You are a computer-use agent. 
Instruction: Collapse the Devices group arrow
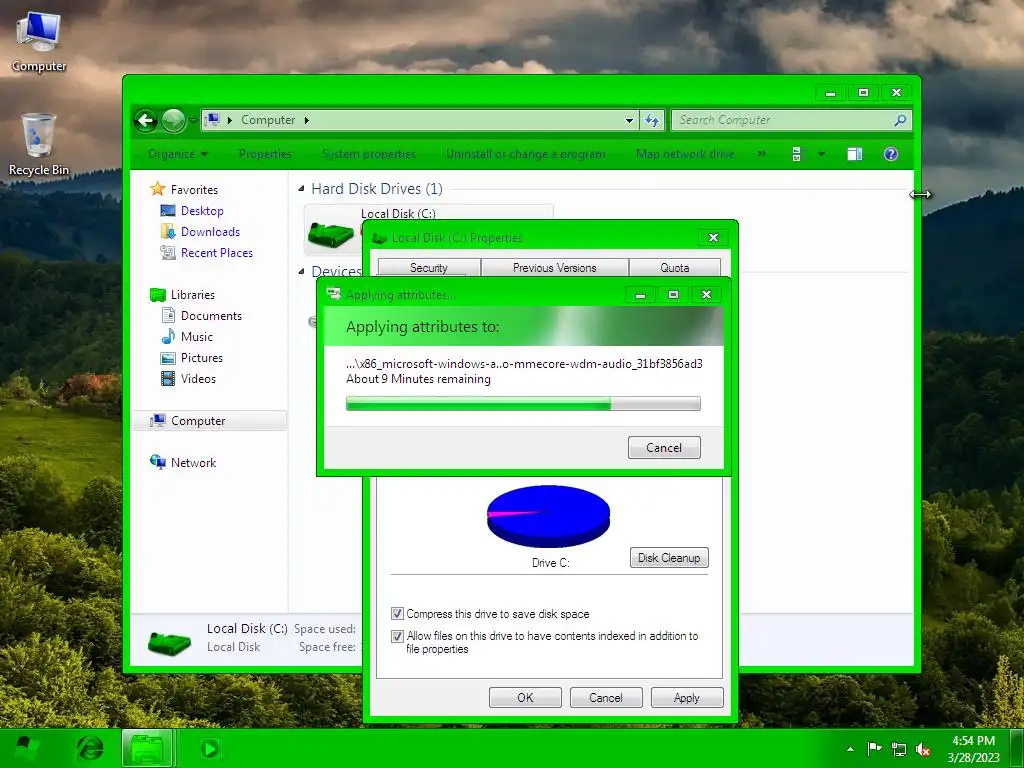pos(301,271)
